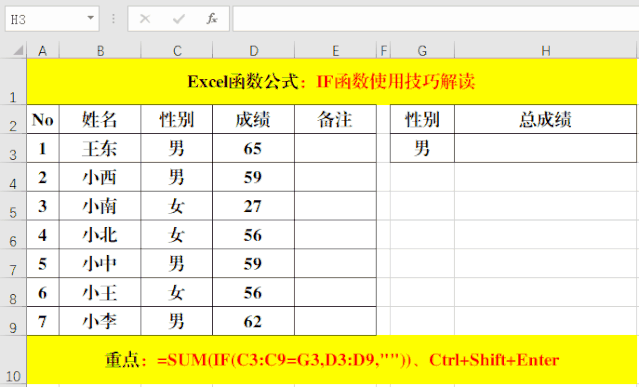
Task: Click the '性别' header in column G
Action: (422, 119)
